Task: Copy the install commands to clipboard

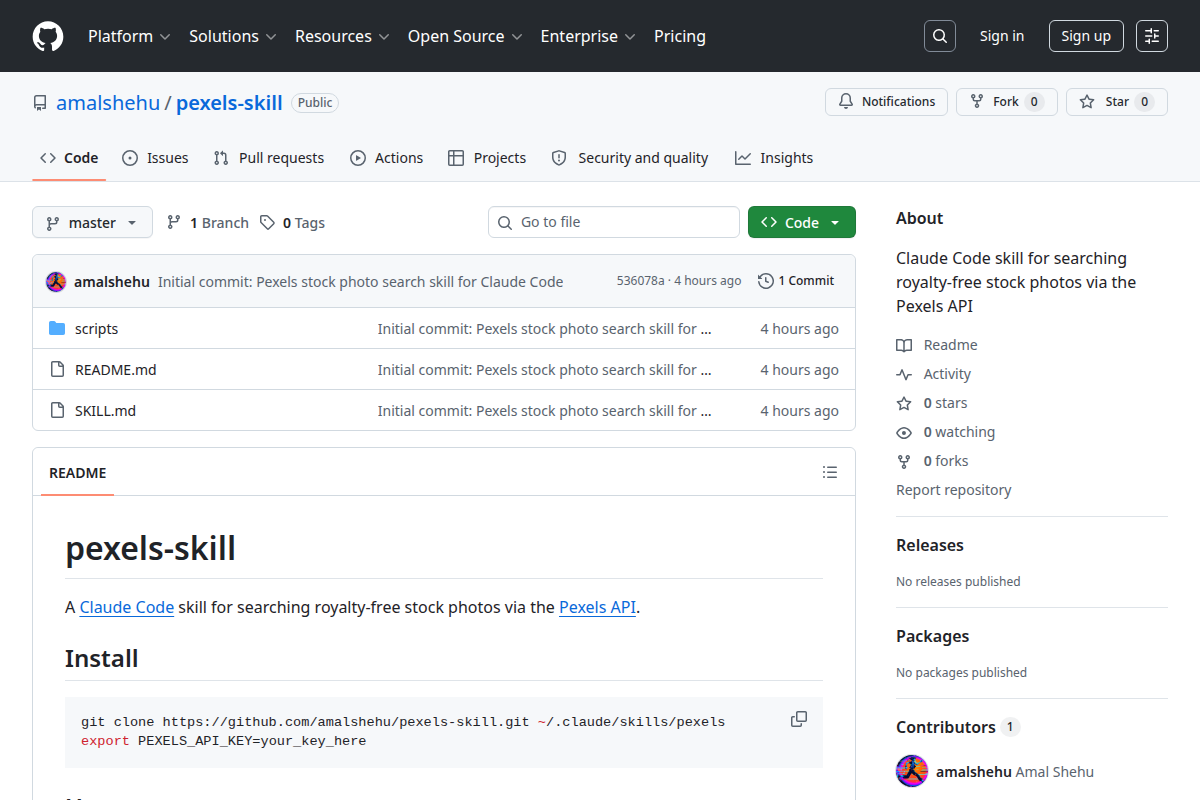Action: tap(799, 719)
